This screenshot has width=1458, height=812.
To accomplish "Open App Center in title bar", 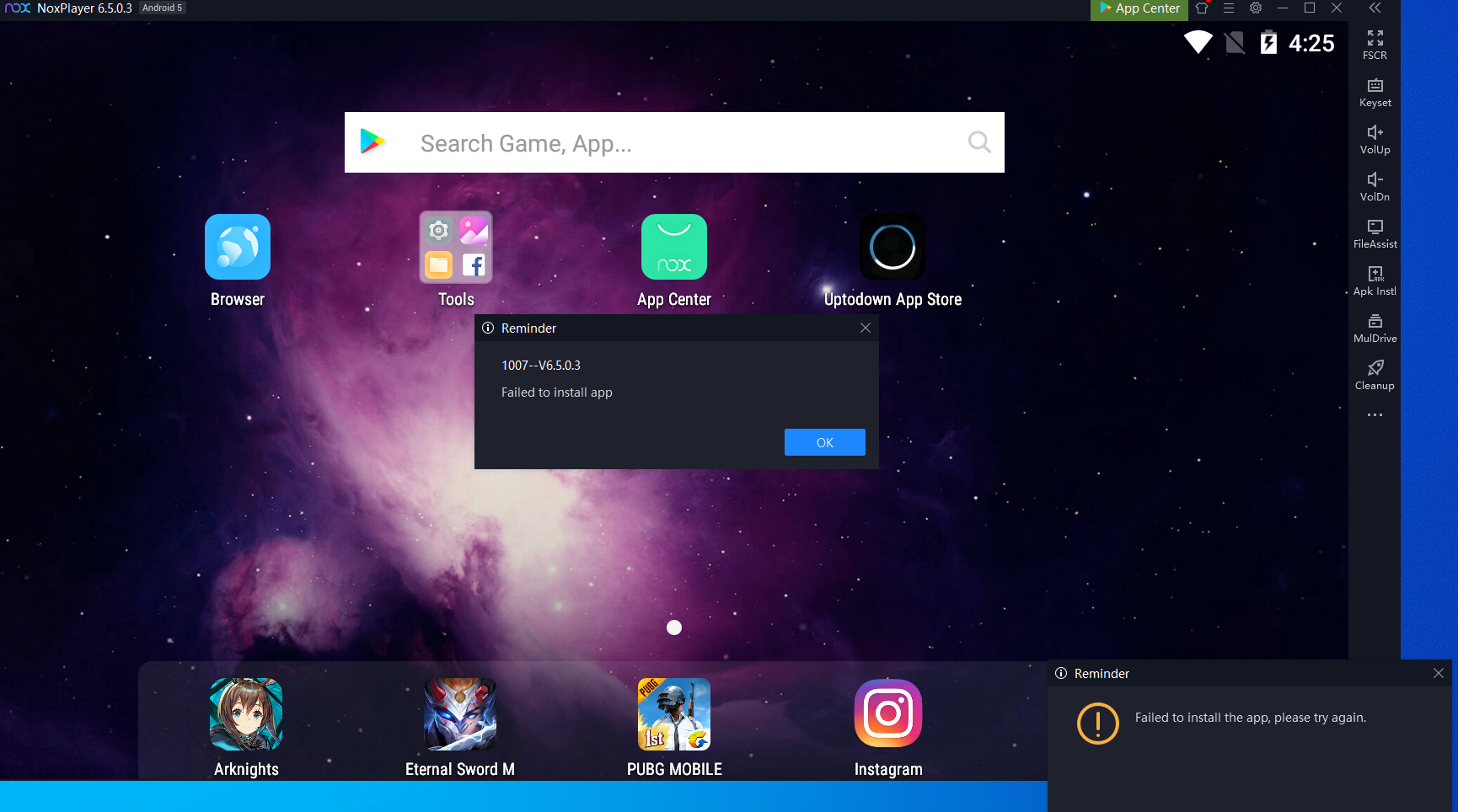I will pyautogui.click(x=1139, y=9).
